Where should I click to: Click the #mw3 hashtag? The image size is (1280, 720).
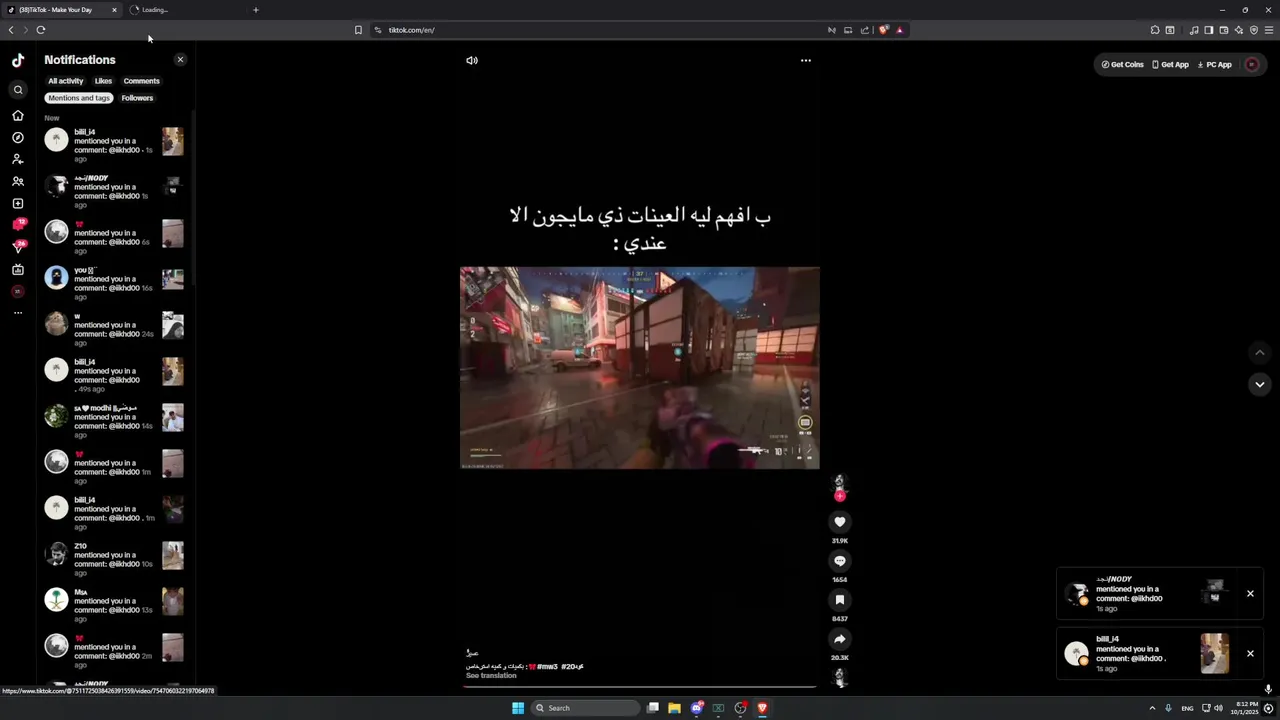546,666
